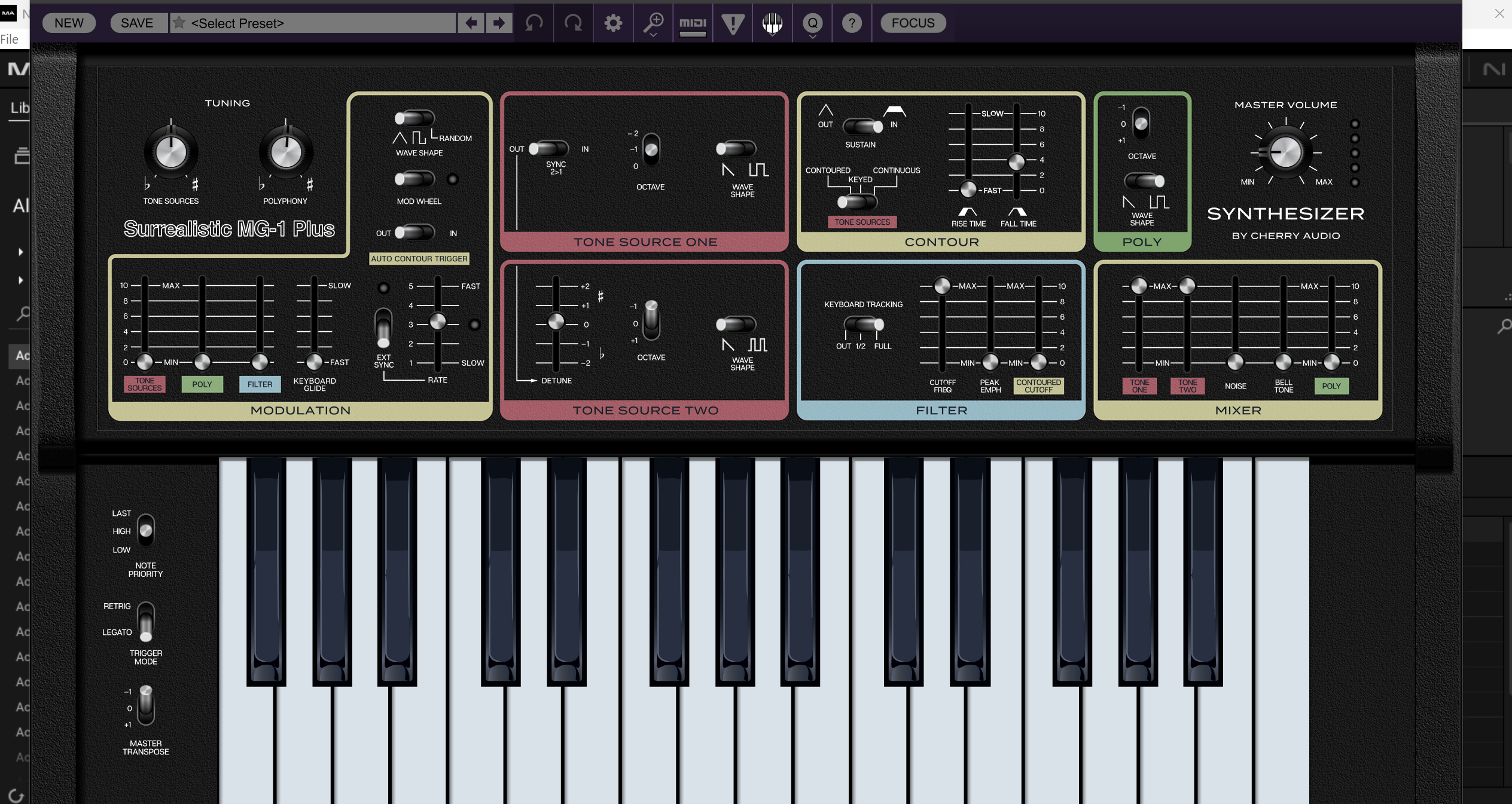The height and width of the screenshot is (804, 1512).
Task: Click the Tone Source One OCTAVE selector
Action: coord(651,149)
